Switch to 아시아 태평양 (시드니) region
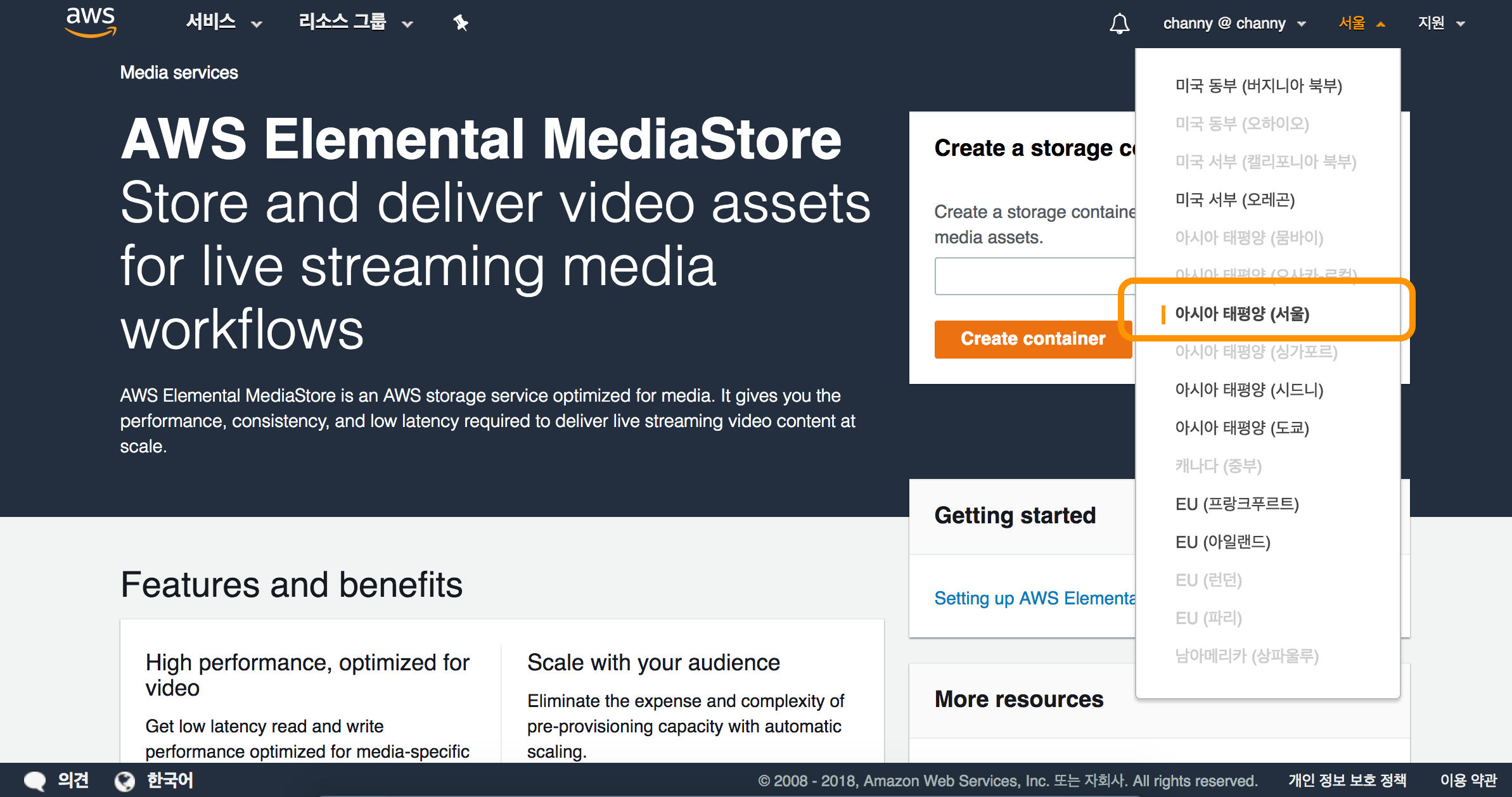 point(1249,390)
